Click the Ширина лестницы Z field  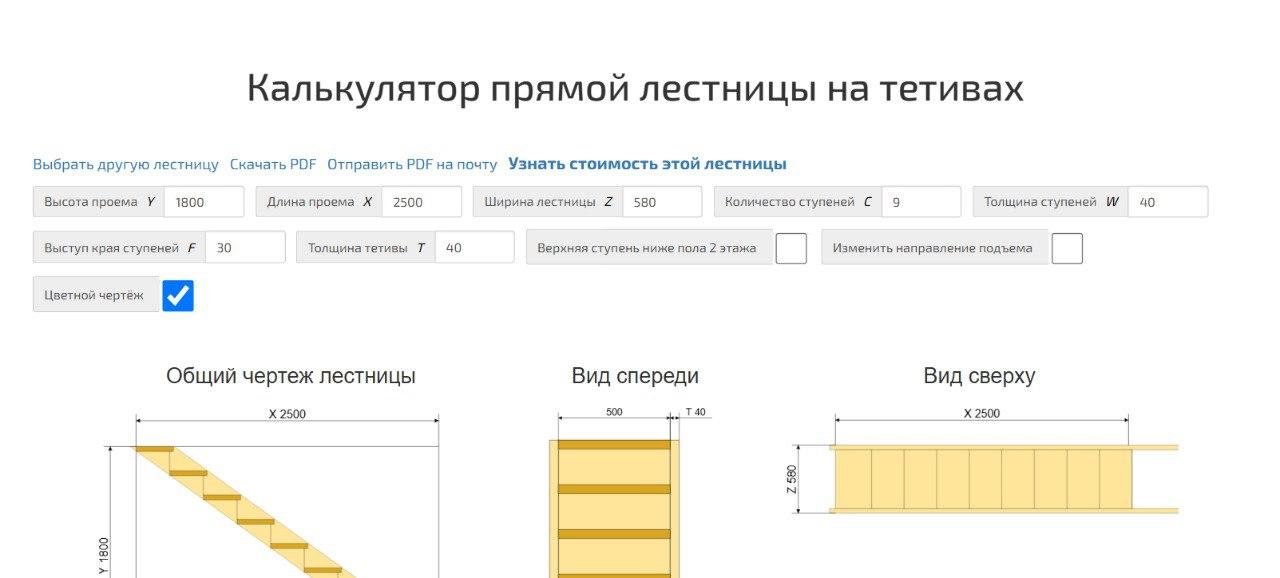click(662, 201)
